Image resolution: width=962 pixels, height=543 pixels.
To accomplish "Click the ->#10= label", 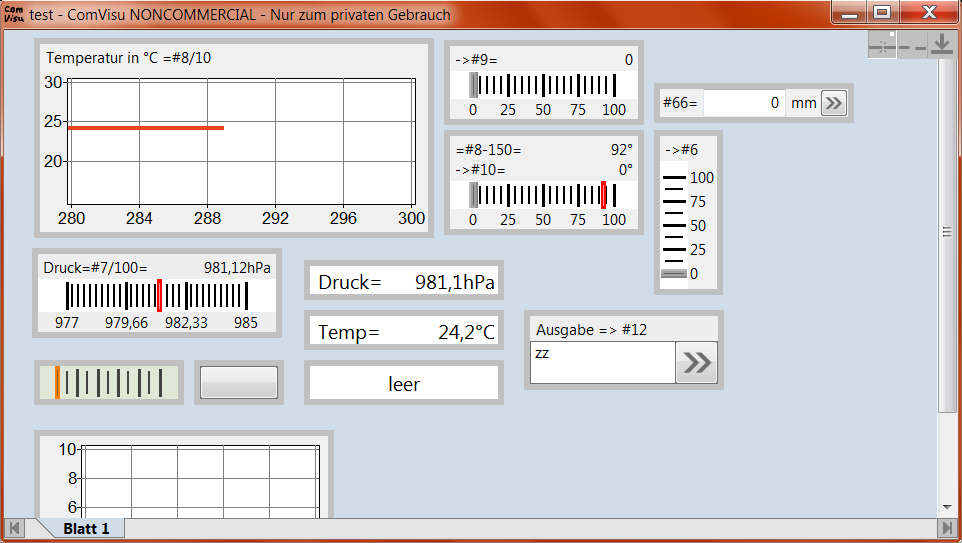I will pos(480,170).
